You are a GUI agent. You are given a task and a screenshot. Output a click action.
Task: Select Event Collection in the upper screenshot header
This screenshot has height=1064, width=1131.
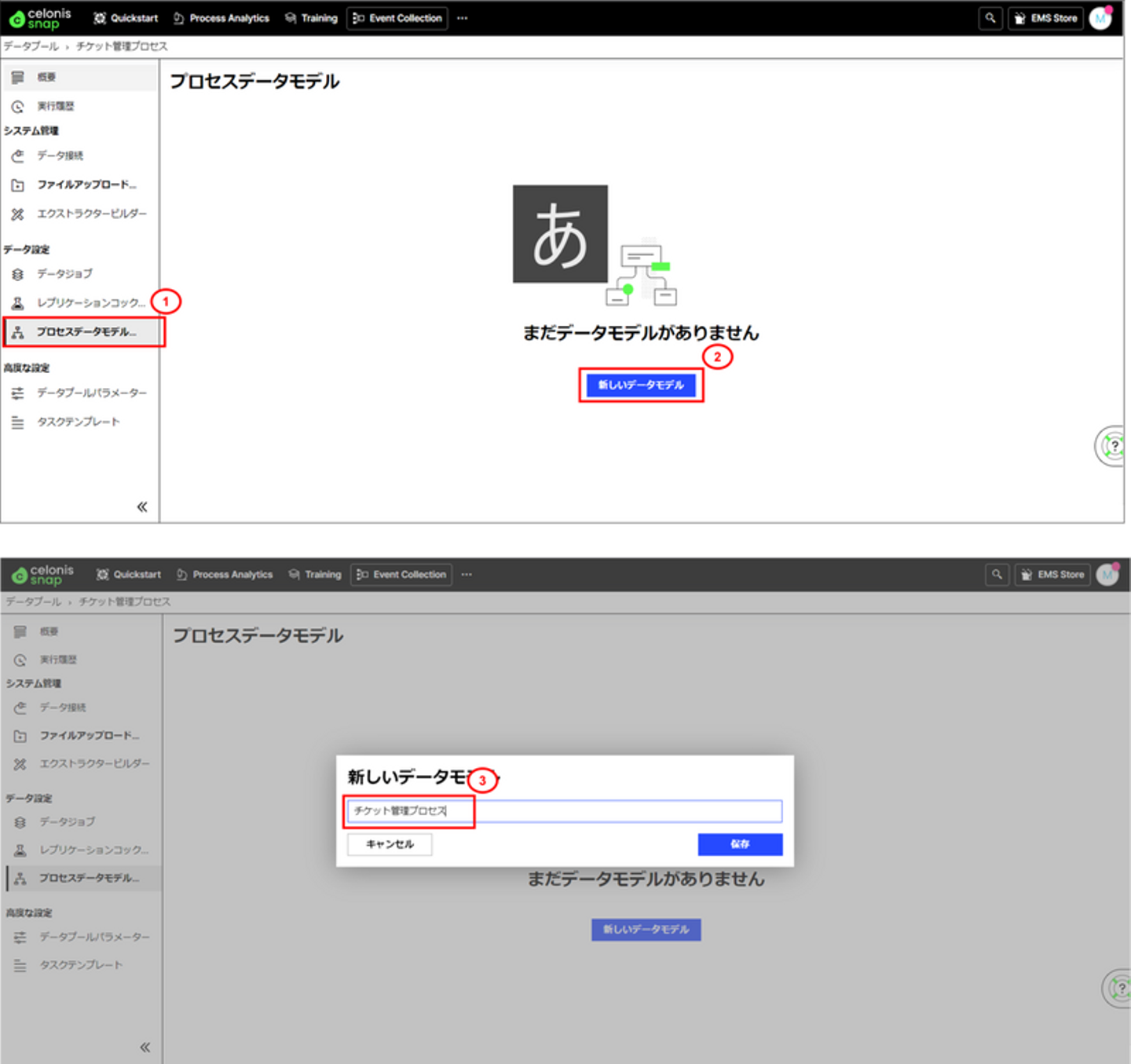click(397, 18)
